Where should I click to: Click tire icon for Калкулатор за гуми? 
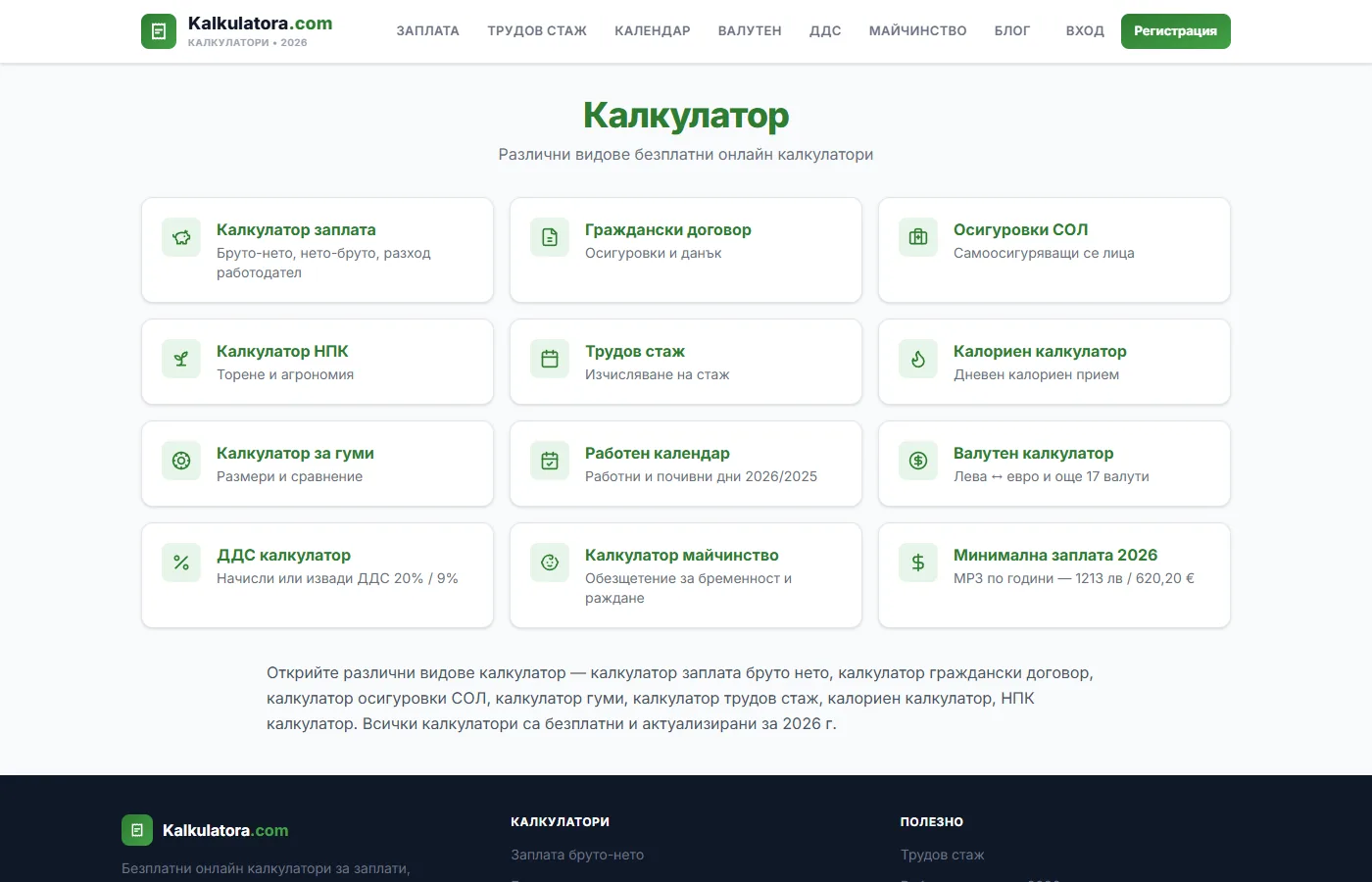pyautogui.click(x=181, y=461)
